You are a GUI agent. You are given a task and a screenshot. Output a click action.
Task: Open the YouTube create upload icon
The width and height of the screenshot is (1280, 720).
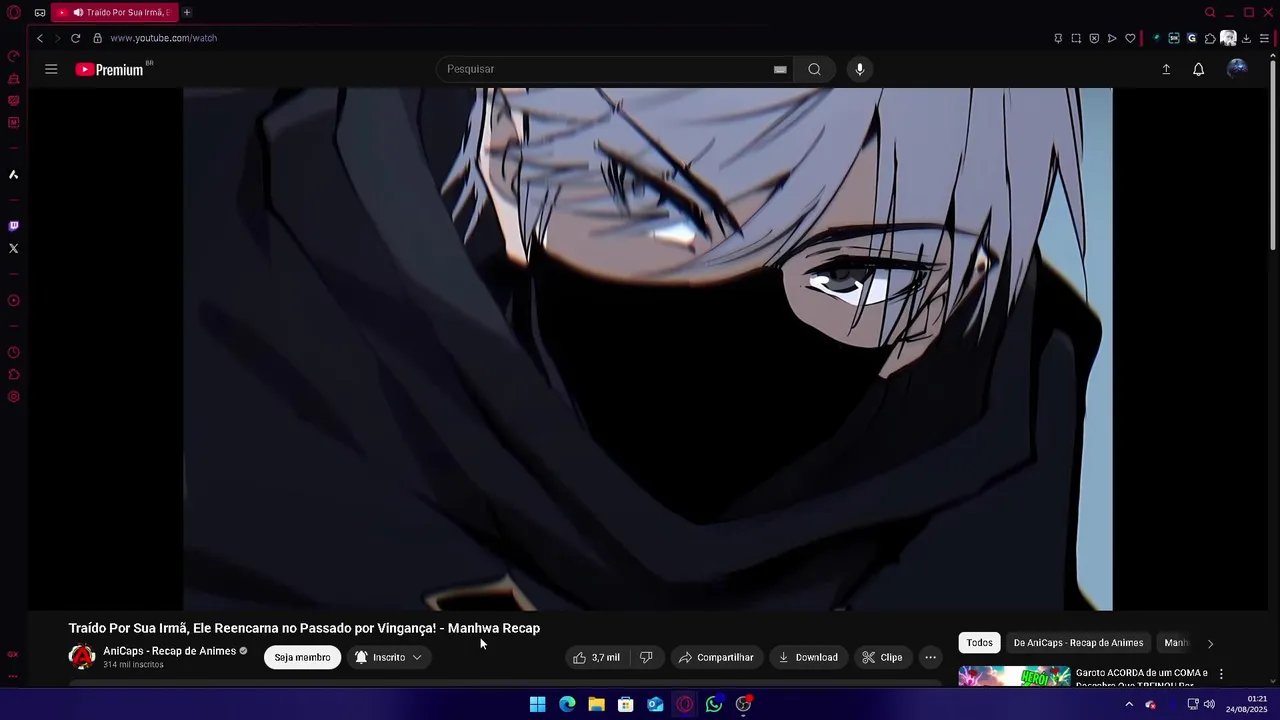coord(1166,69)
